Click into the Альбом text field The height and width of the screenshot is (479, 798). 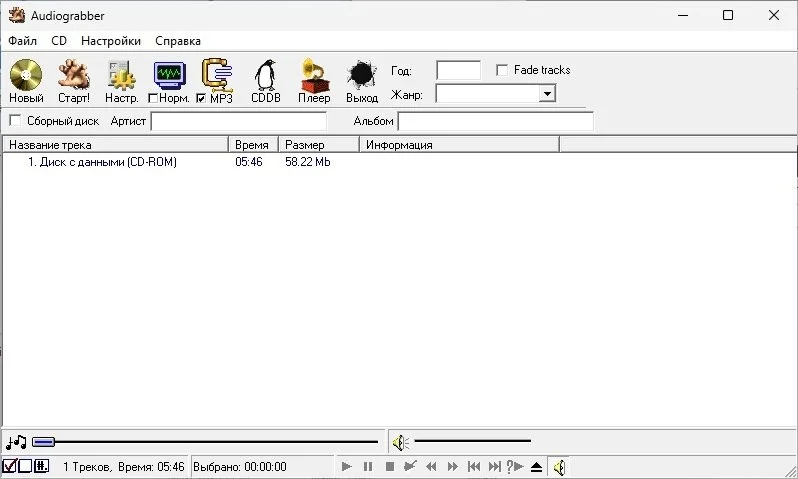pos(496,121)
